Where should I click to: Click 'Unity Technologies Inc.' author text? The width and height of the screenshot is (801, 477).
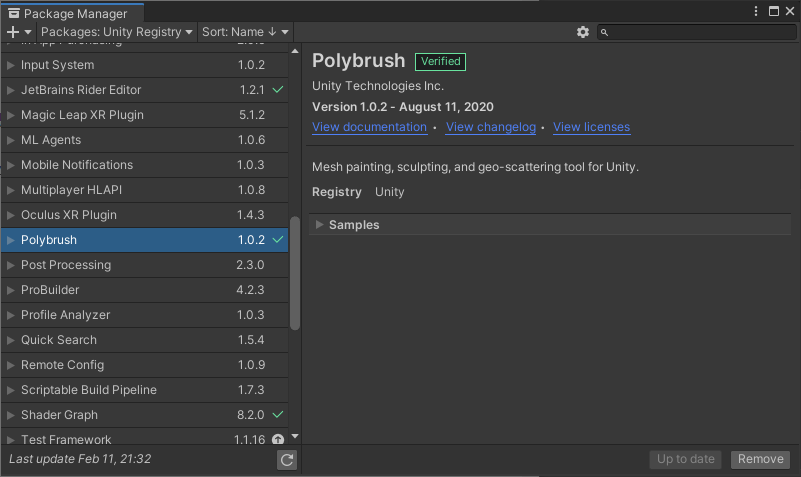coord(378,86)
